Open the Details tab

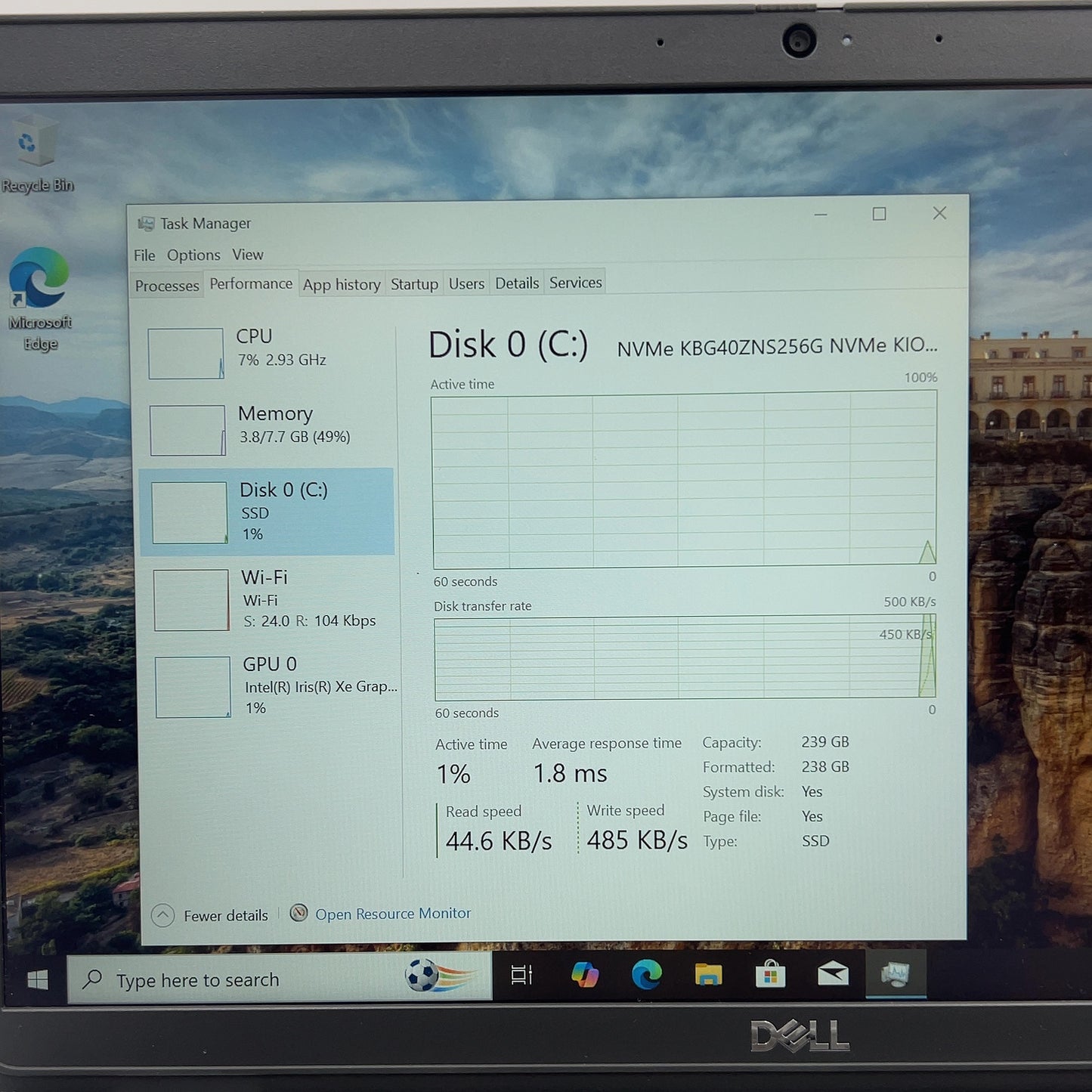click(x=517, y=283)
